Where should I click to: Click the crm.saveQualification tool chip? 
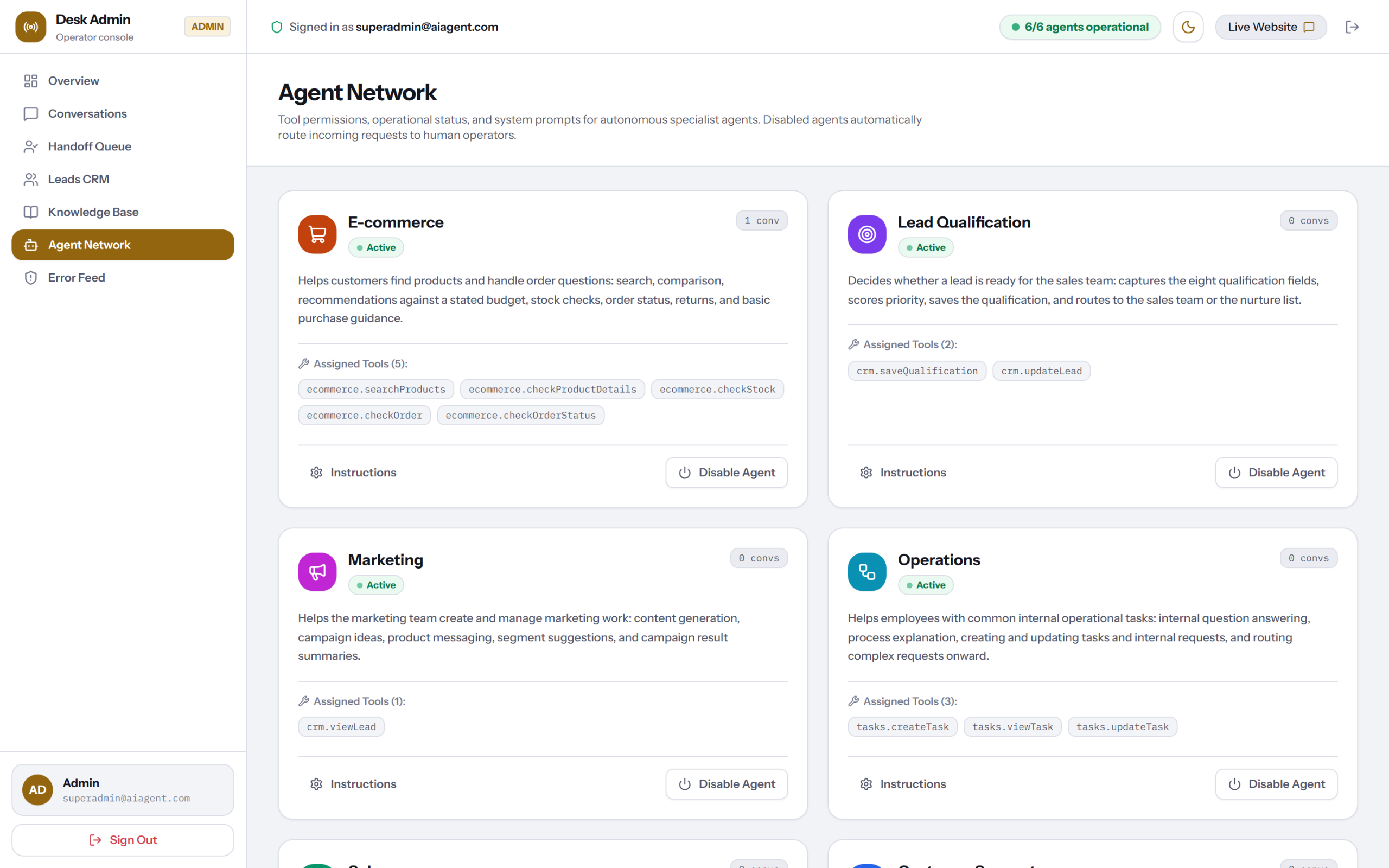917,371
